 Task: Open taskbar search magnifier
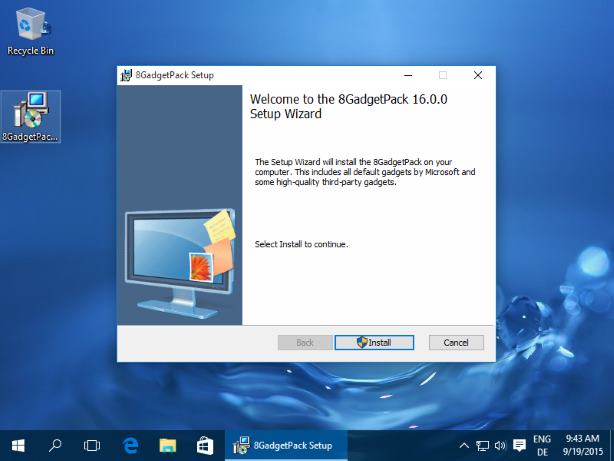(x=55, y=445)
